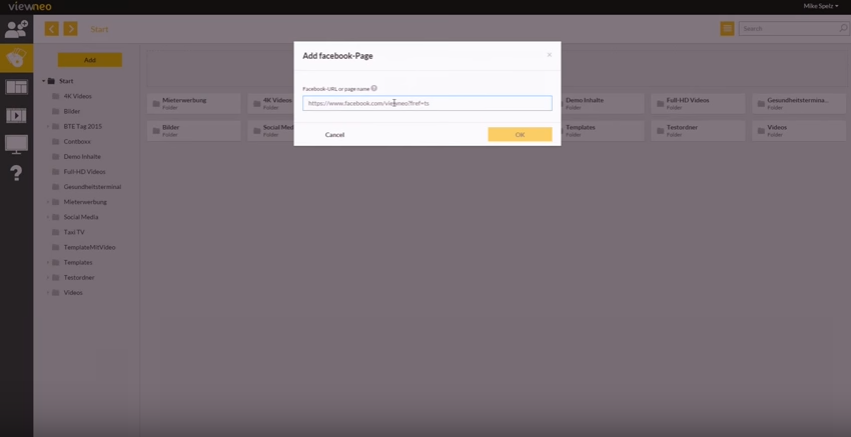Select Demo Inhalte in the tree
851x437 pixels.
(x=82, y=156)
